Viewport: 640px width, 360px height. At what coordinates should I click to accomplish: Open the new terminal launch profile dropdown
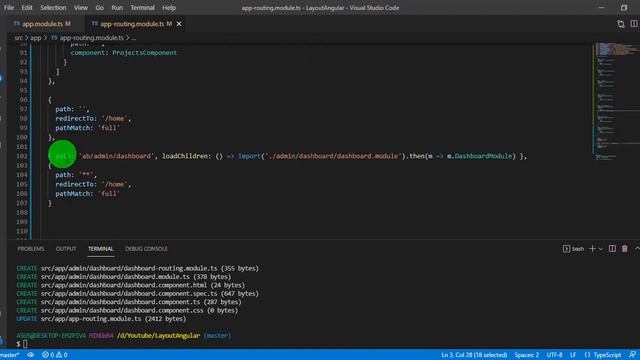[x=601, y=249]
